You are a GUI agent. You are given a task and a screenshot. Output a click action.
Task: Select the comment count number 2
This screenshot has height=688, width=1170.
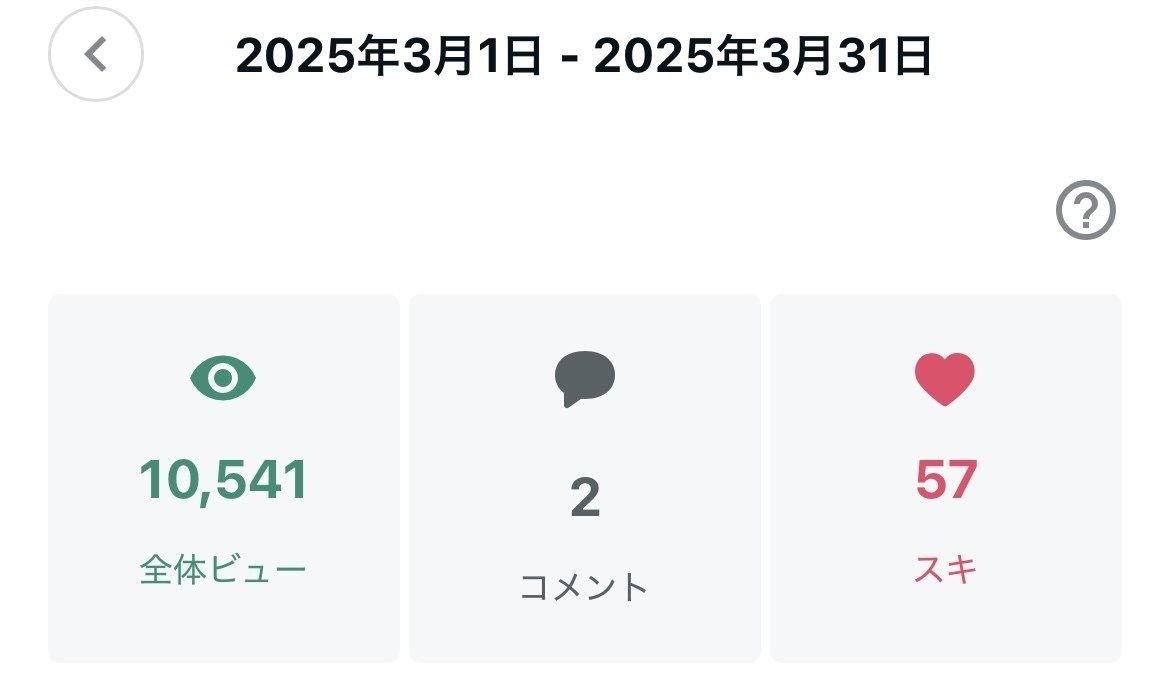[584, 499]
